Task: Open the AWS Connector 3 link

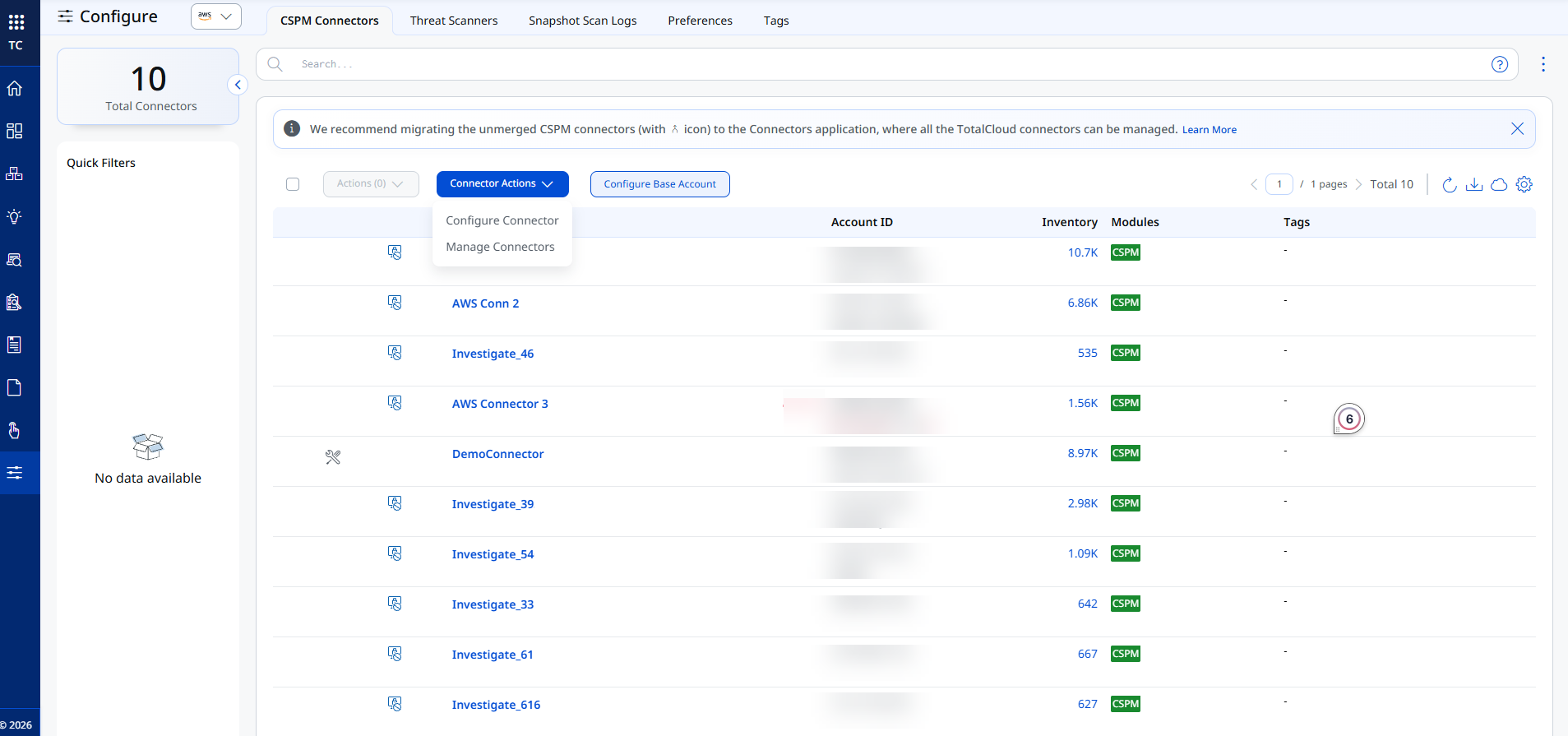Action: coord(500,404)
